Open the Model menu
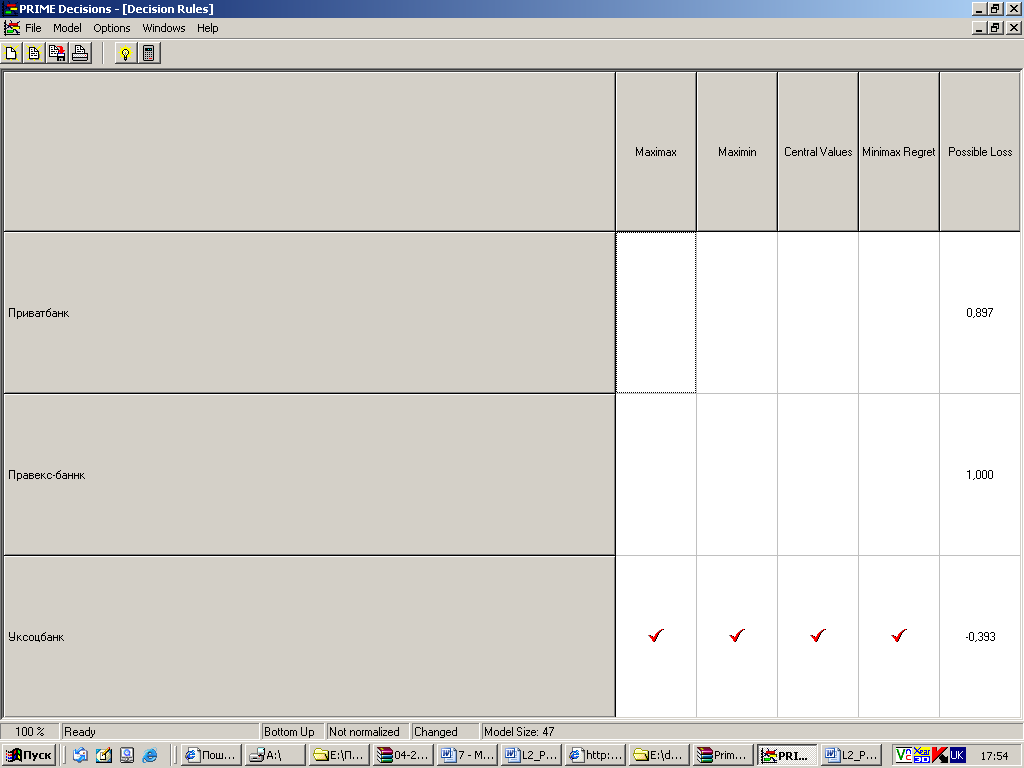 (x=67, y=28)
